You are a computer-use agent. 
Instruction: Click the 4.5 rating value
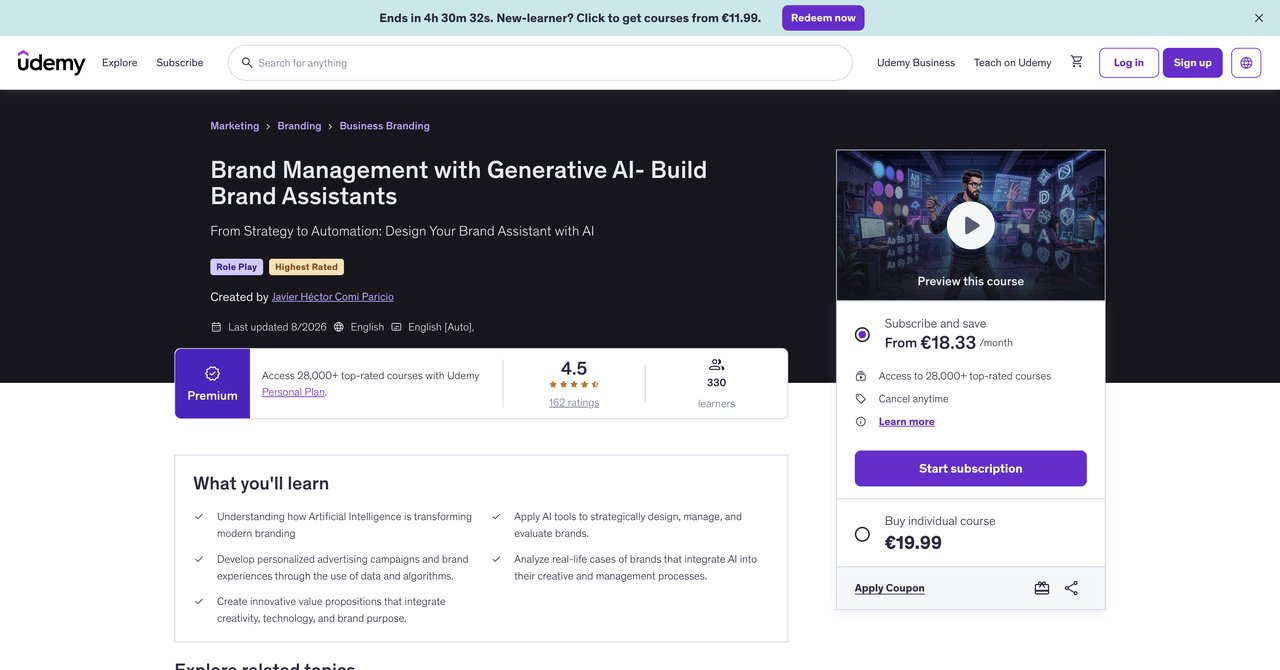574,368
